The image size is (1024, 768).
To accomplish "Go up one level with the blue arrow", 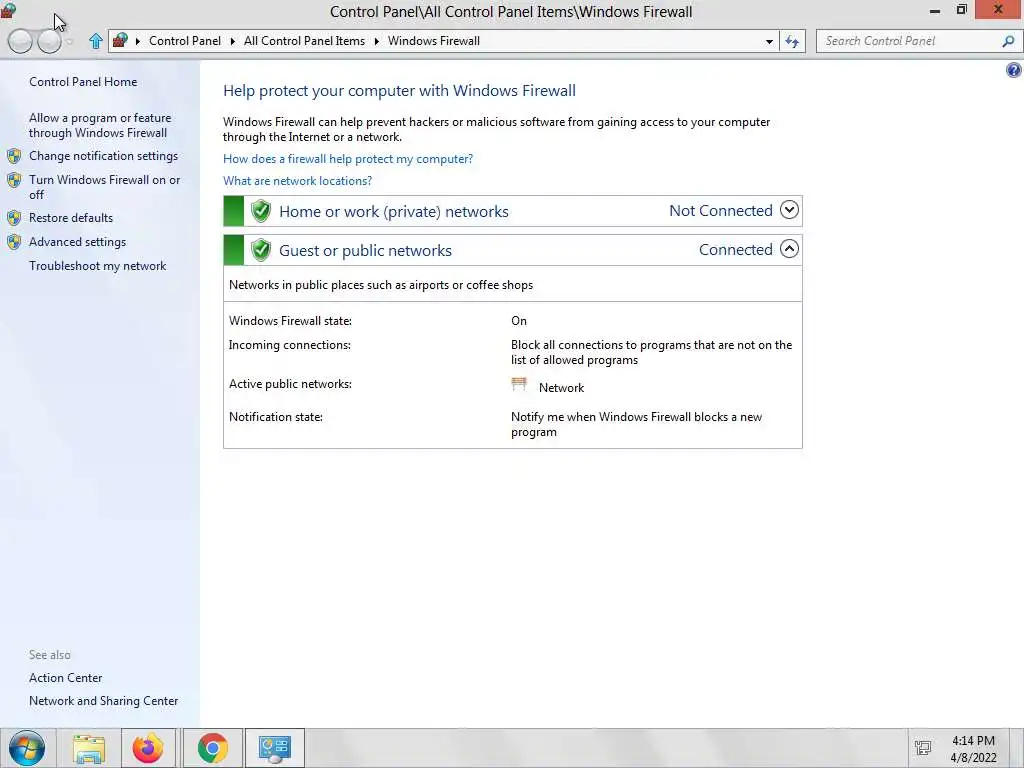I will pos(95,41).
